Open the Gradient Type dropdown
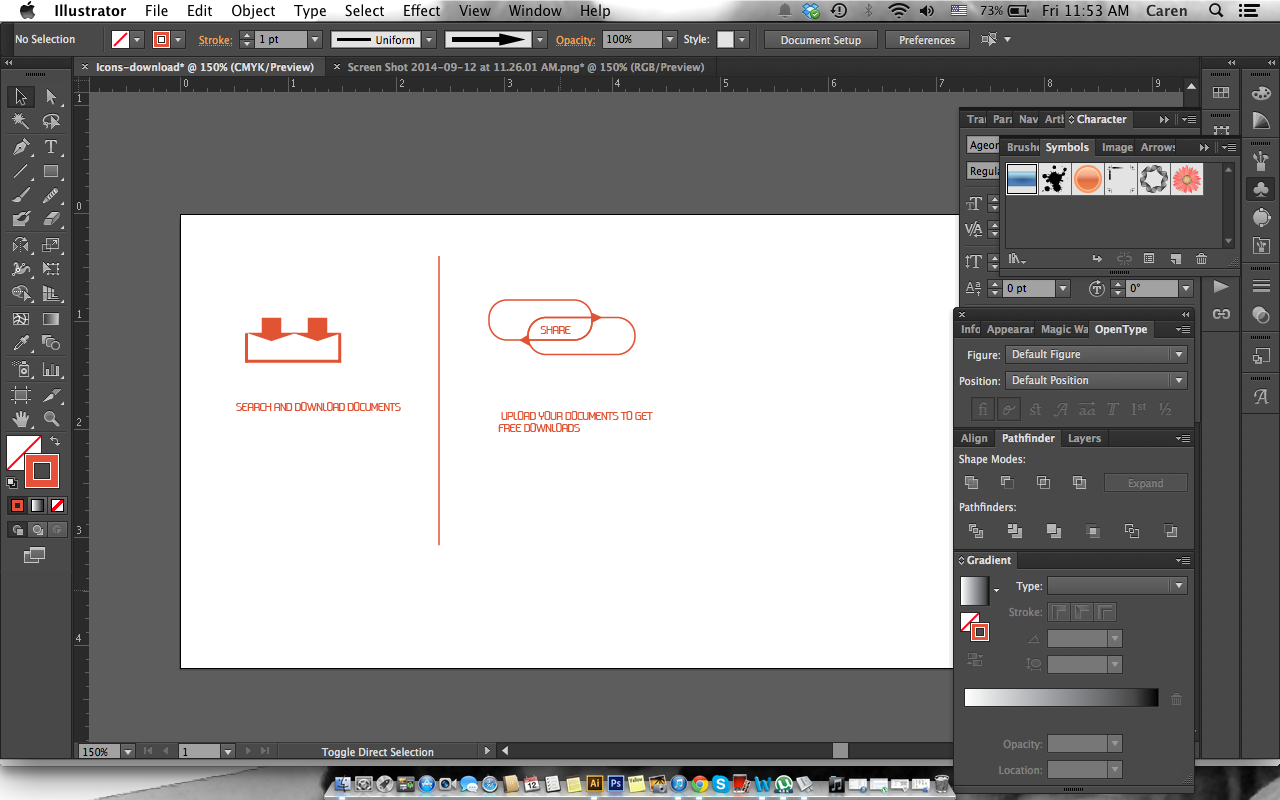Screen dimensions: 1280x800 [x=1117, y=586]
